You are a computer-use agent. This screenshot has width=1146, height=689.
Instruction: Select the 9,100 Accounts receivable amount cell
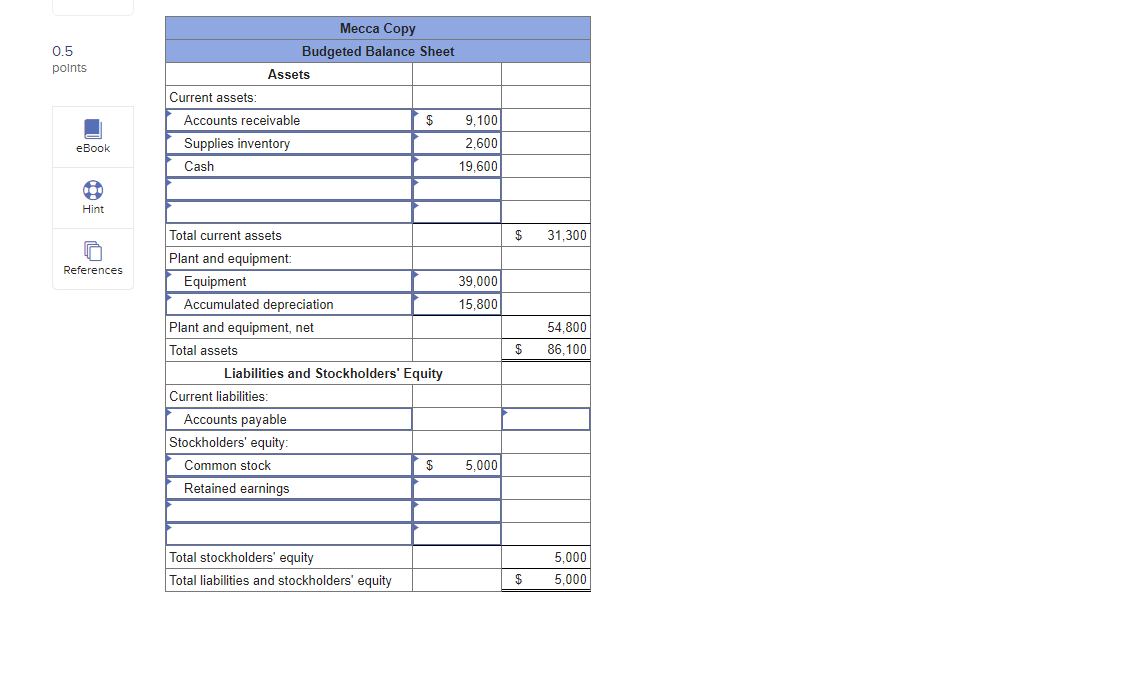pos(456,119)
